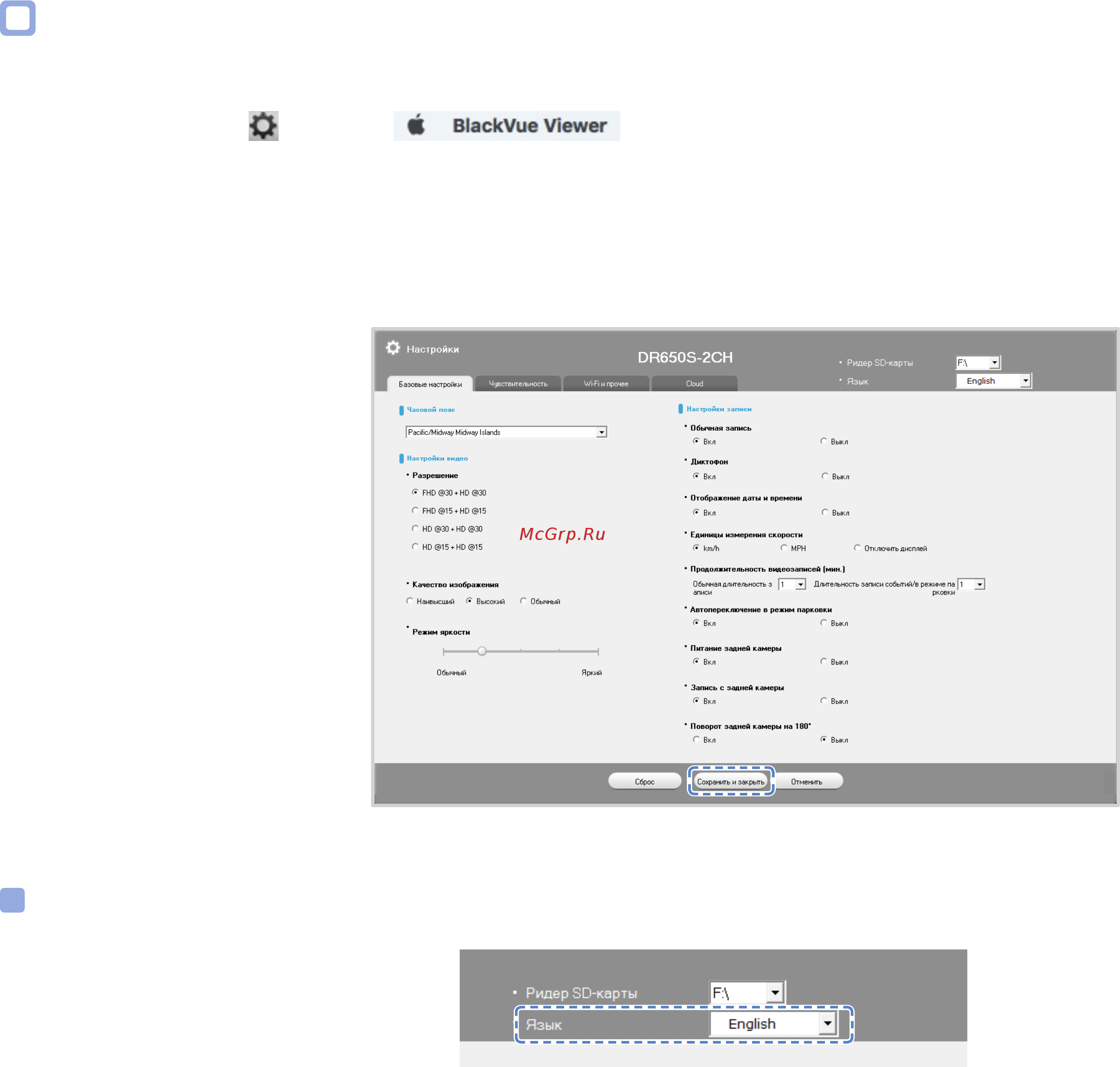Click the Apple logo before BlackVue Viewer
The image size is (1120, 1067).
(x=416, y=125)
